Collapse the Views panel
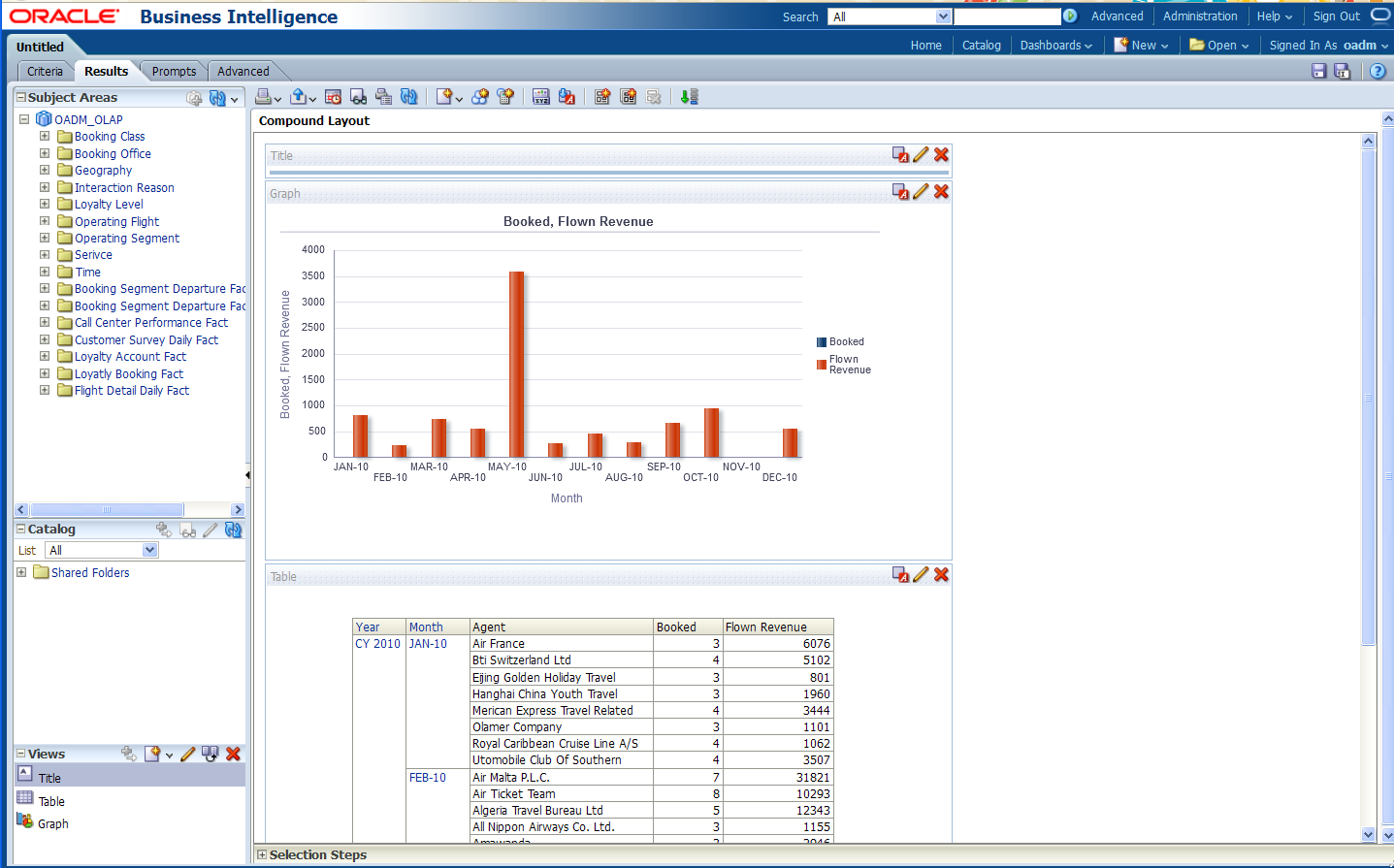 pos(21,755)
